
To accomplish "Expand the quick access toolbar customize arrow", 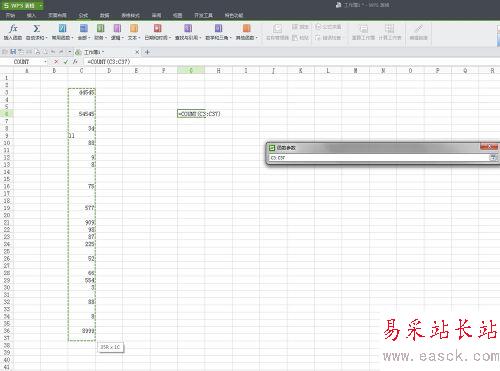I will click(70, 52).
